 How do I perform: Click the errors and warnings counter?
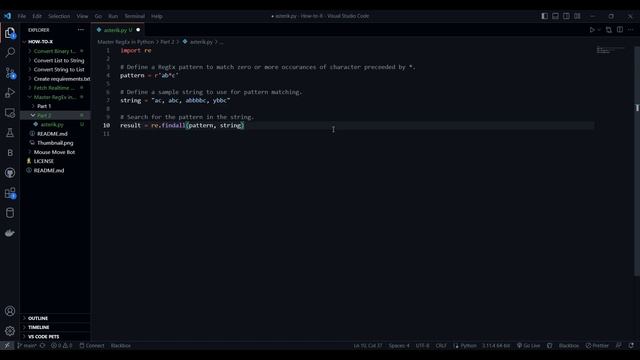tap(62, 345)
